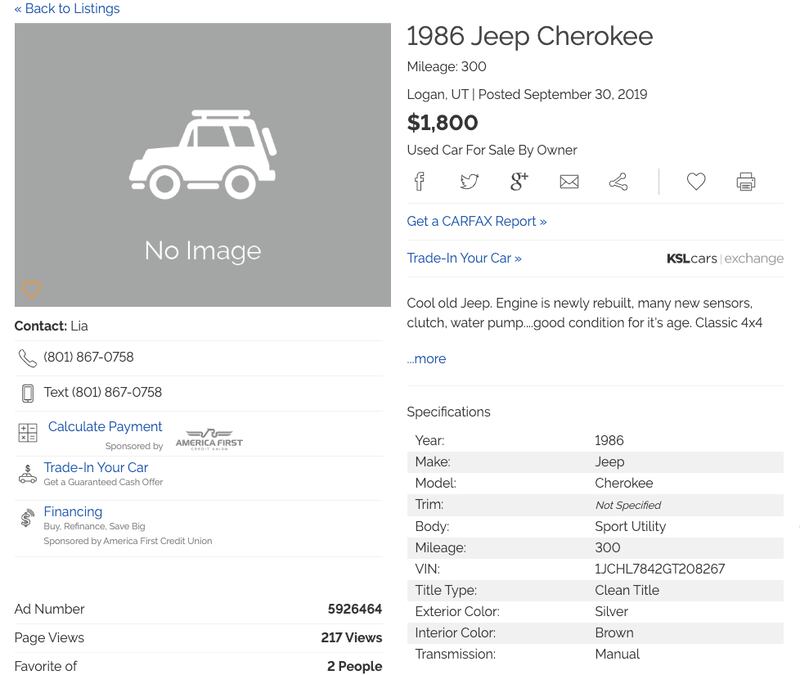800x675 pixels.
Task: Click the KSL cars exchange logo
Action: coord(725,258)
